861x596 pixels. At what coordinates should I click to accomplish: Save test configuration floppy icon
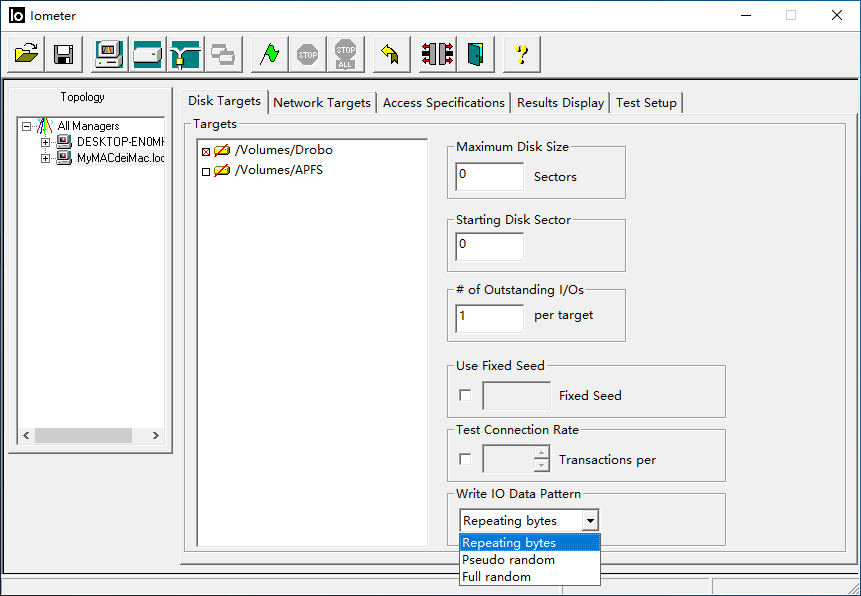pyautogui.click(x=64, y=54)
